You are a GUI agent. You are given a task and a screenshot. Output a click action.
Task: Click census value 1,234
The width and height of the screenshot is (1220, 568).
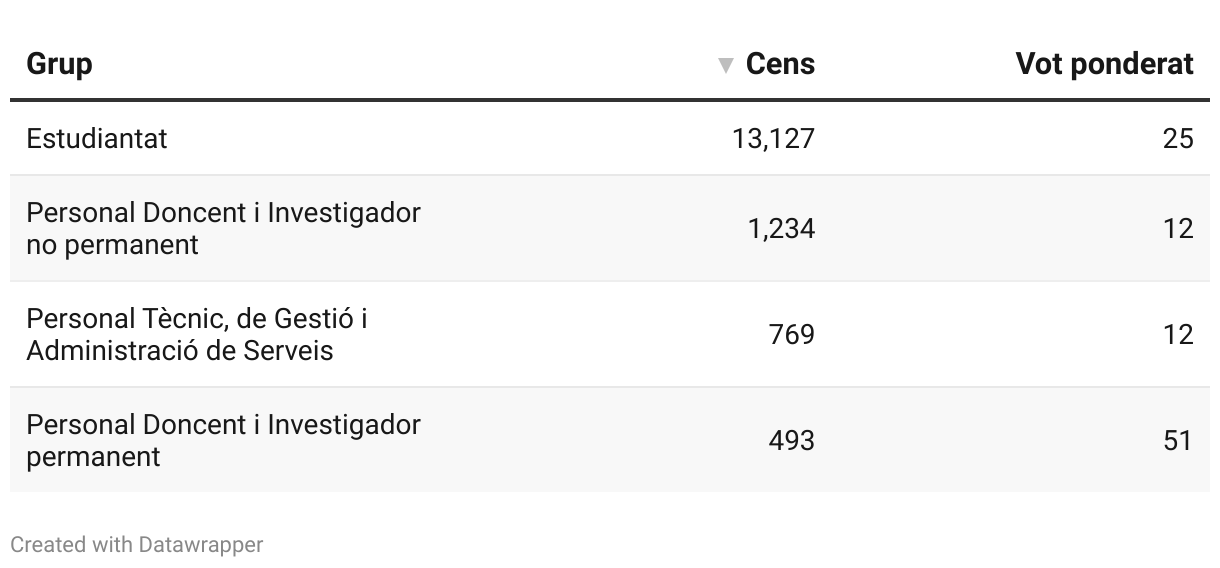click(x=781, y=229)
